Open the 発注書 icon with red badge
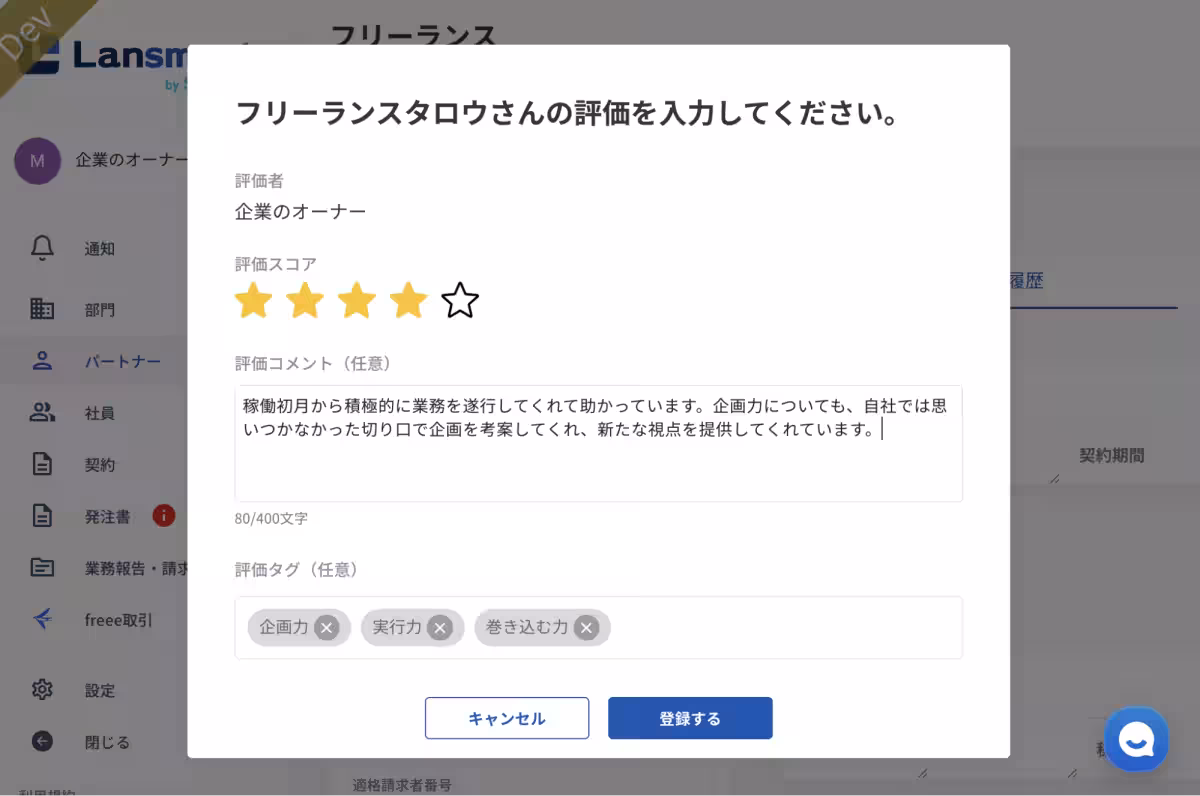Screen dimensions: 1200x796 [41, 517]
